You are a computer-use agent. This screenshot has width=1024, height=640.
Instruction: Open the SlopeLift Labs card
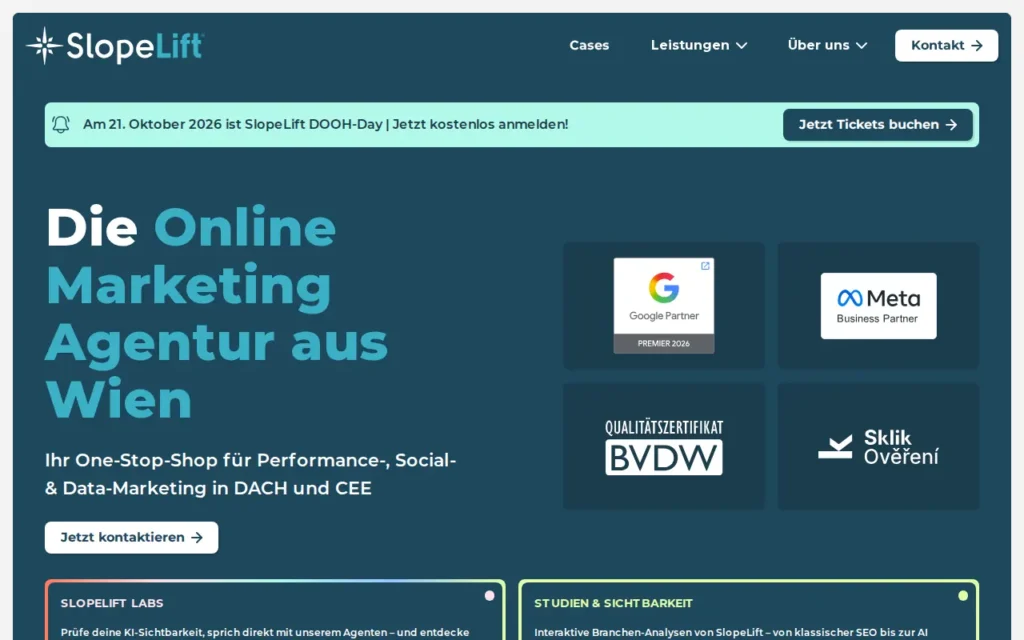[x=275, y=610]
